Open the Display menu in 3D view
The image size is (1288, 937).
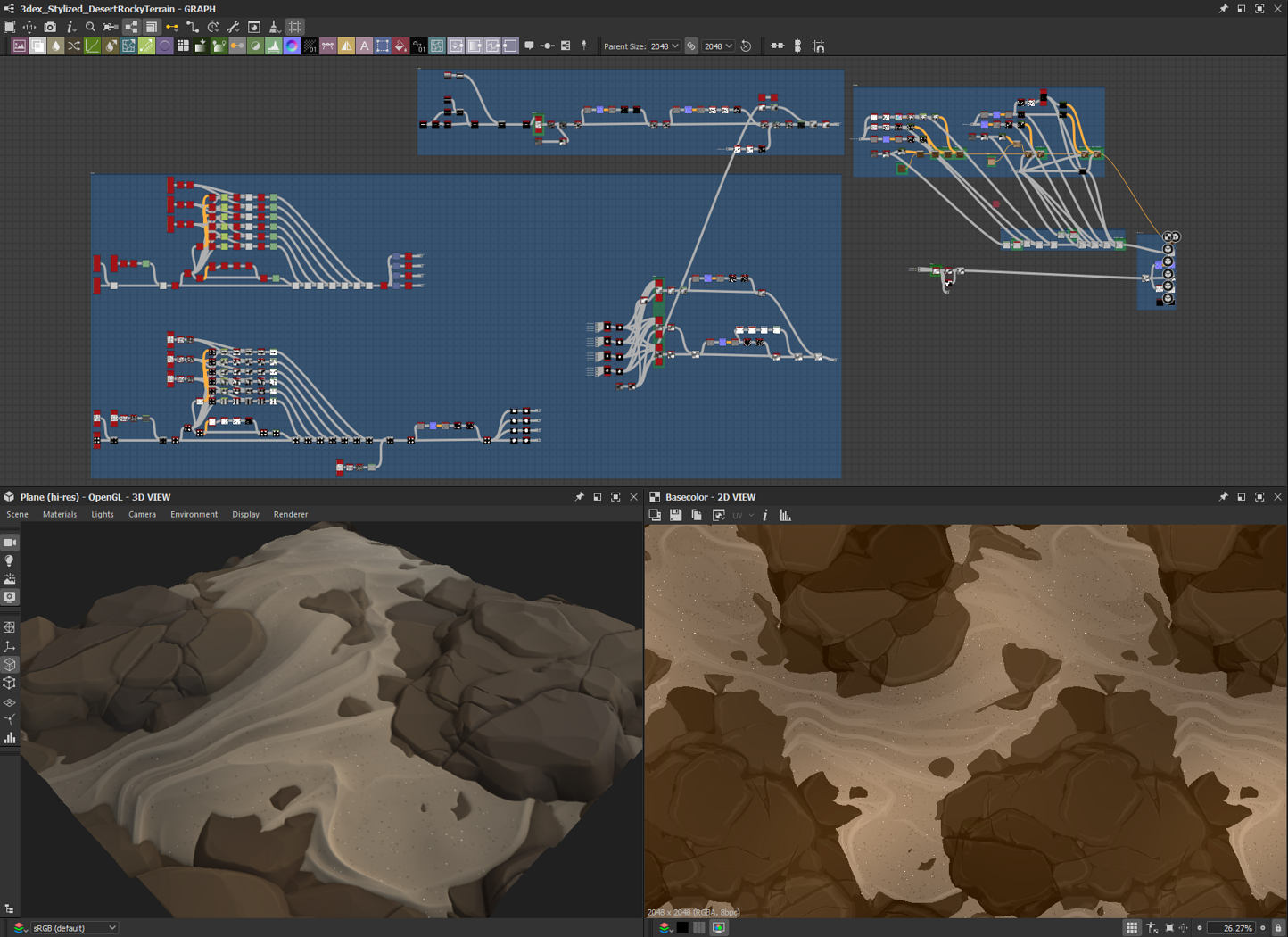coord(245,514)
